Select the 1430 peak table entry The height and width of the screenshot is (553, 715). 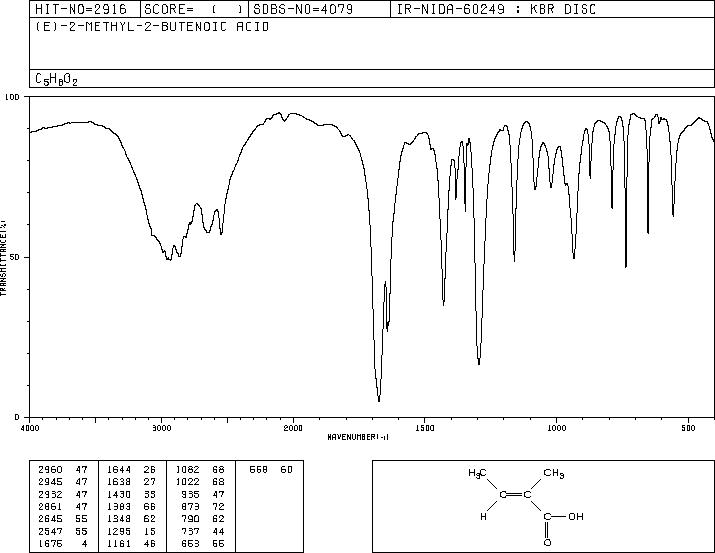point(131,494)
